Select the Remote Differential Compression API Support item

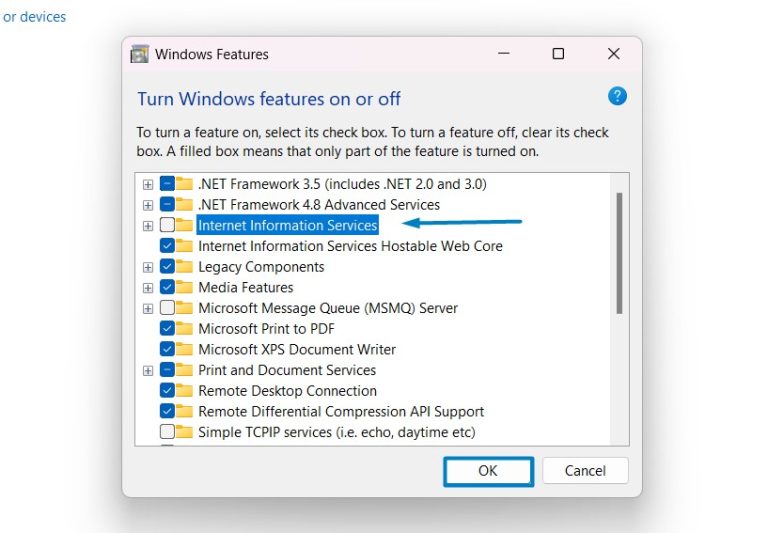pos(341,411)
